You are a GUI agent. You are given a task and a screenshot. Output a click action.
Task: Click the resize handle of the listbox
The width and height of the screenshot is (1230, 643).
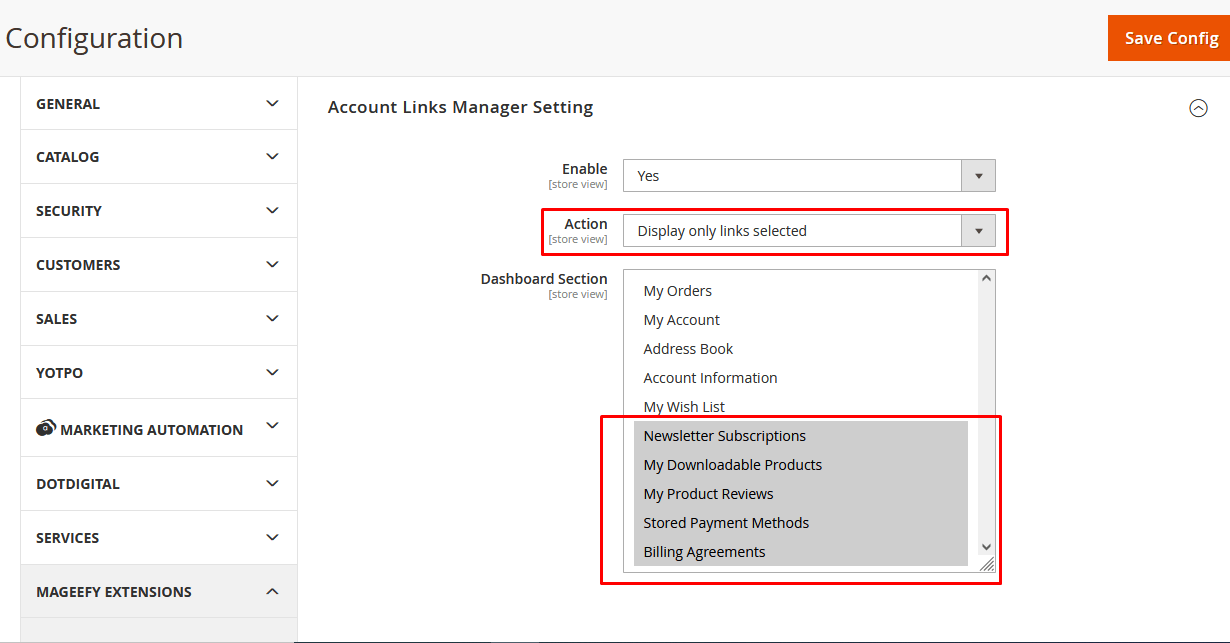[x=987, y=565]
